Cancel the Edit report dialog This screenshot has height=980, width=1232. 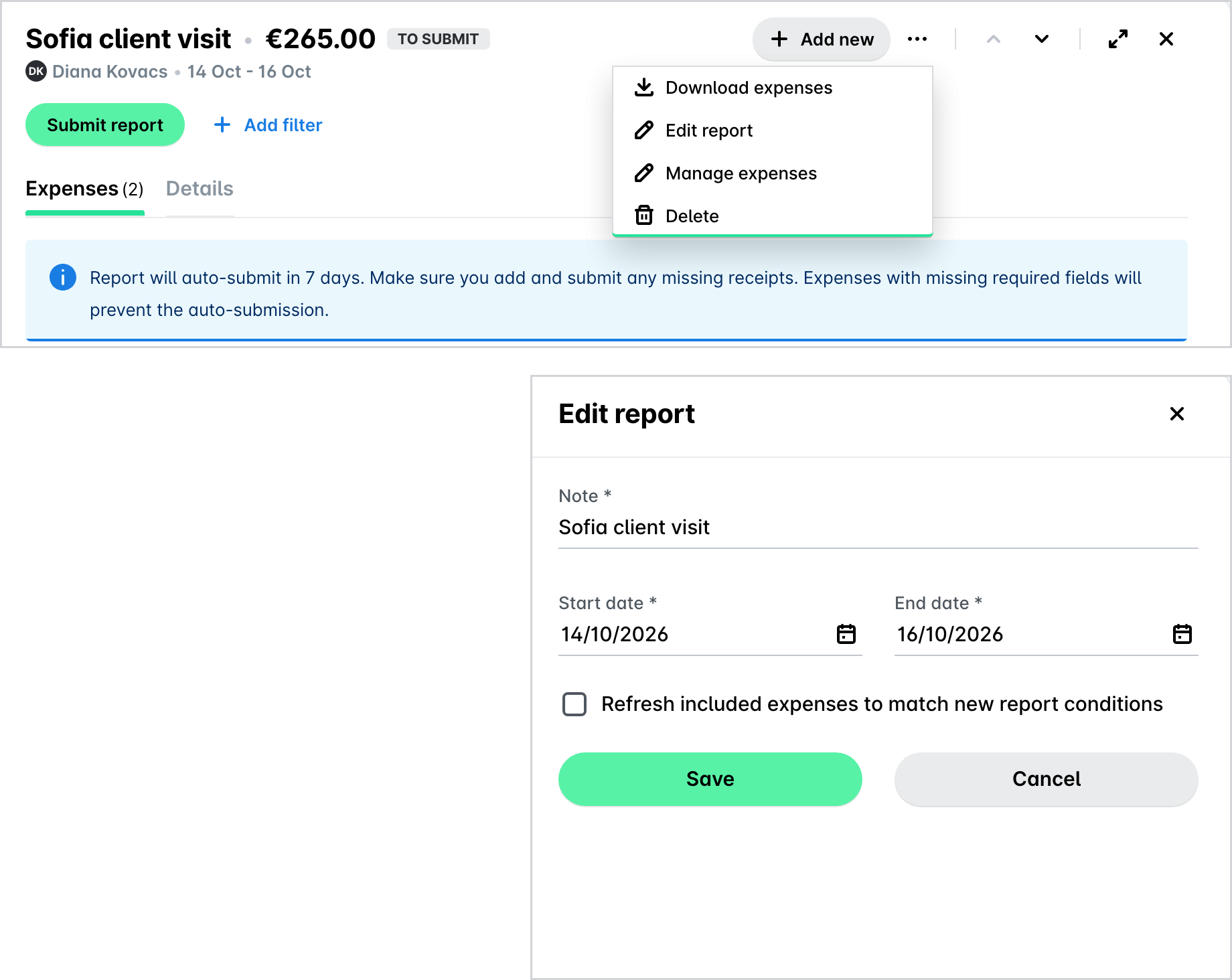coord(1047,779)
